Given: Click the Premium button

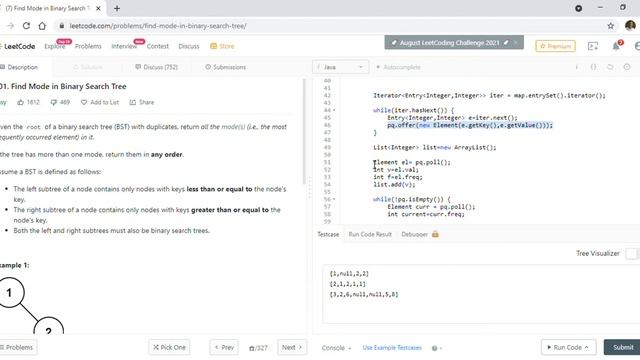Looking at the screenshot, I should click(556, 46).
